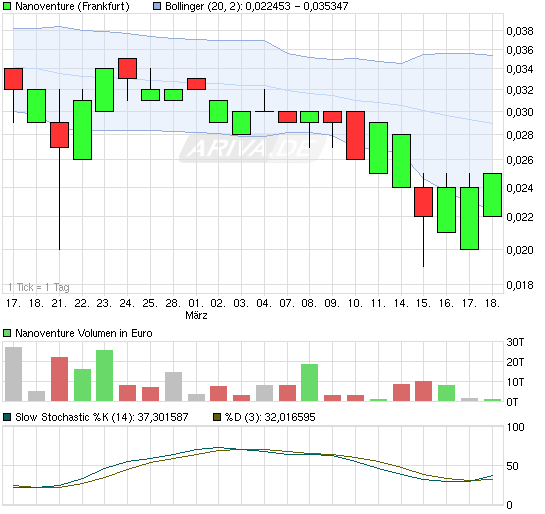Click the volume axis label 30T

pos(515,342)
